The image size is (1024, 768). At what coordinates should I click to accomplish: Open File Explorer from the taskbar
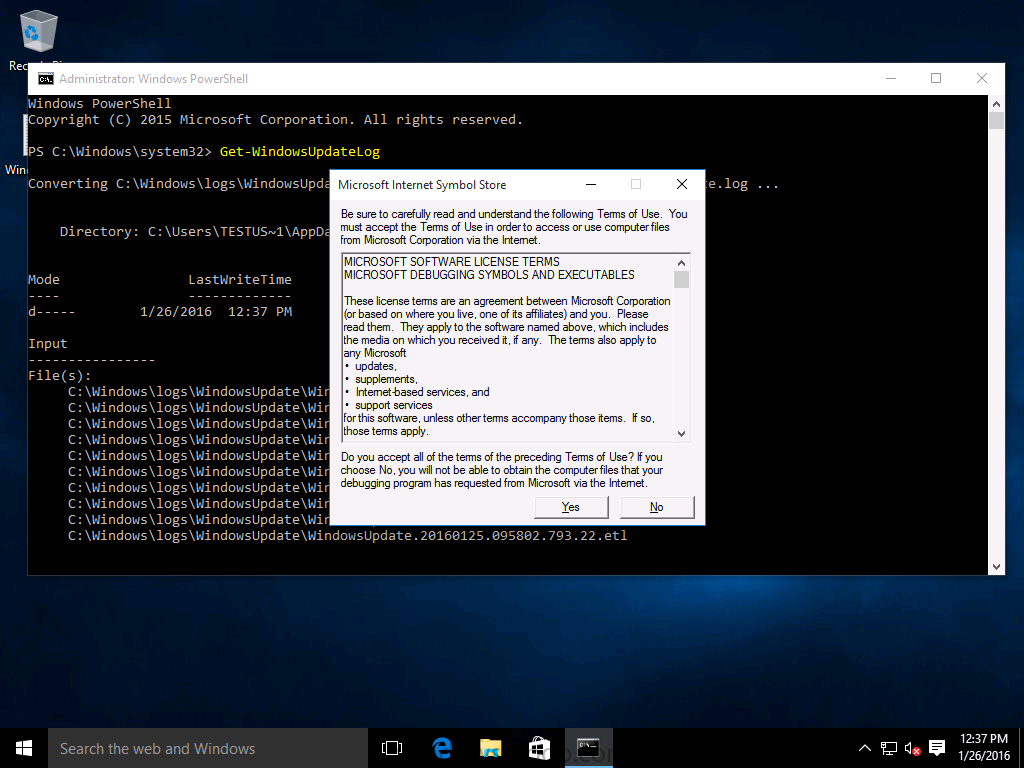[490, 748]
